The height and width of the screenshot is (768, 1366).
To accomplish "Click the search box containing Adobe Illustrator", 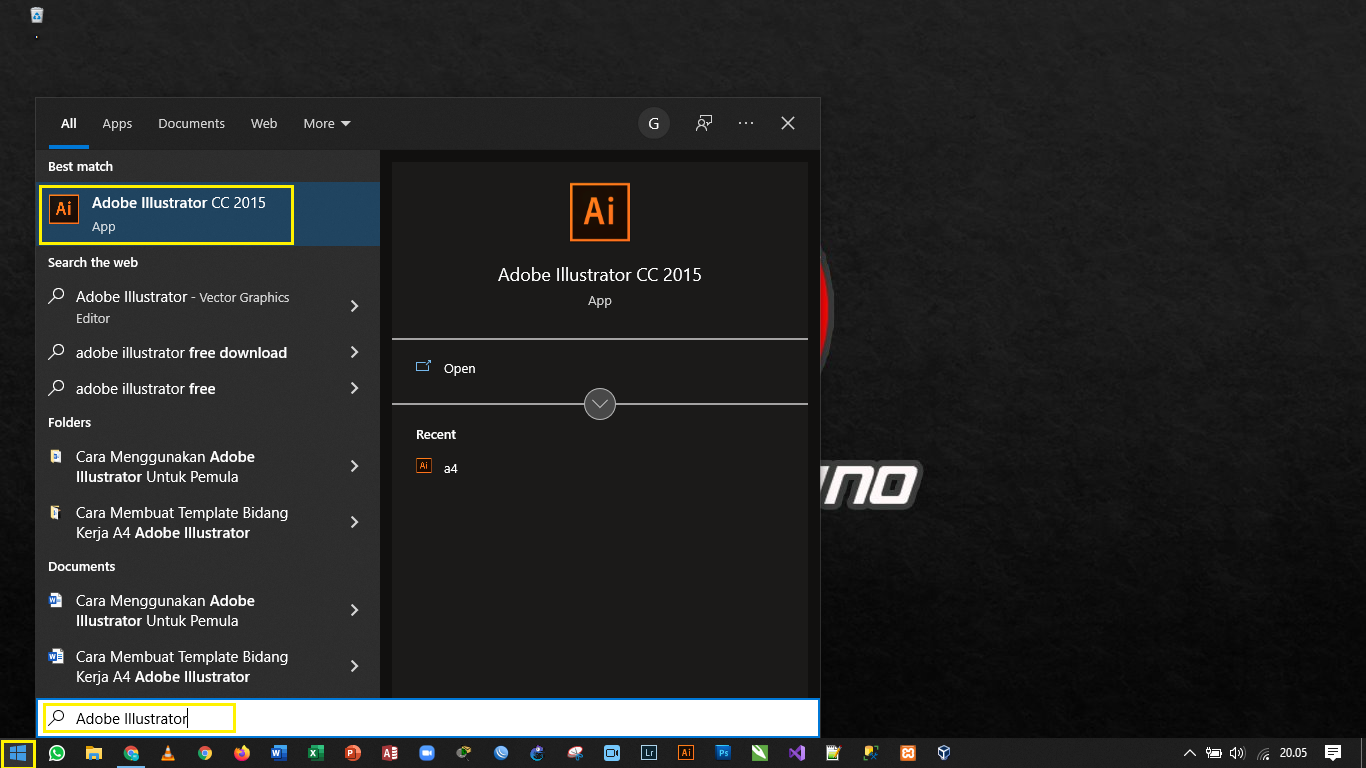I will pyautogui.click(x=428, y=718).
